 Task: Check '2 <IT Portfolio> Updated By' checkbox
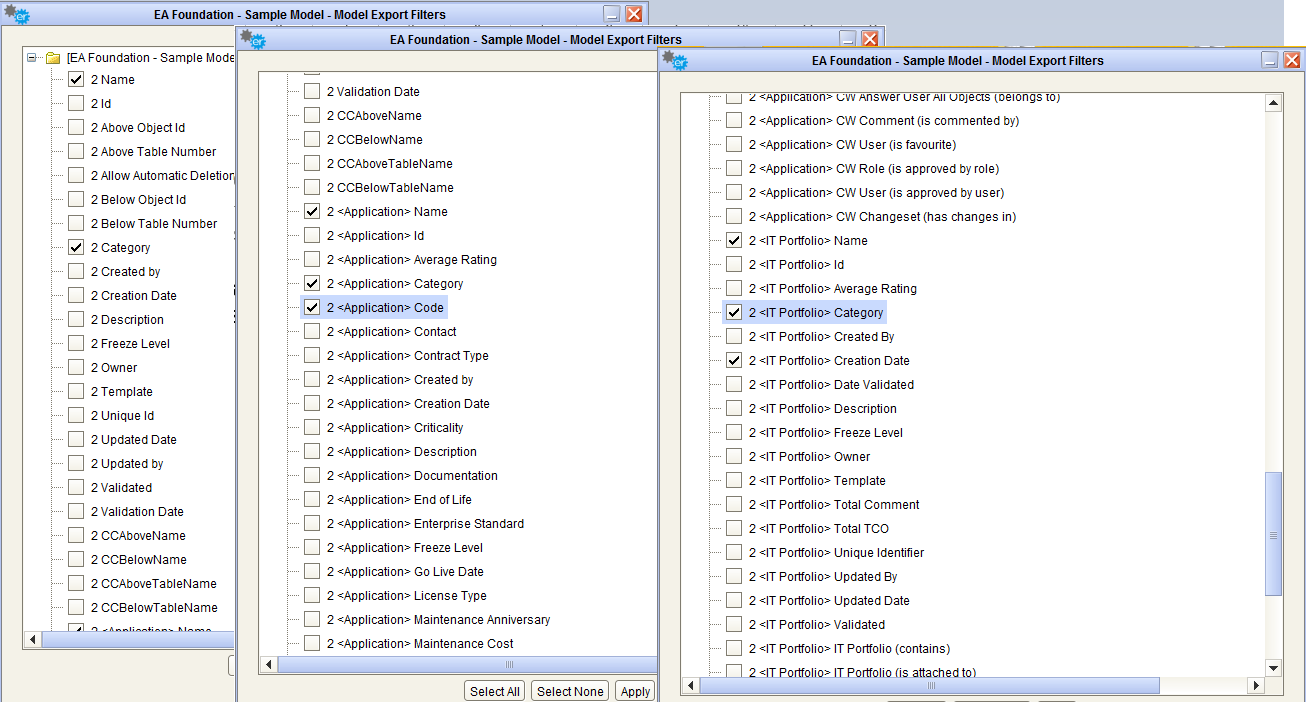734,577
